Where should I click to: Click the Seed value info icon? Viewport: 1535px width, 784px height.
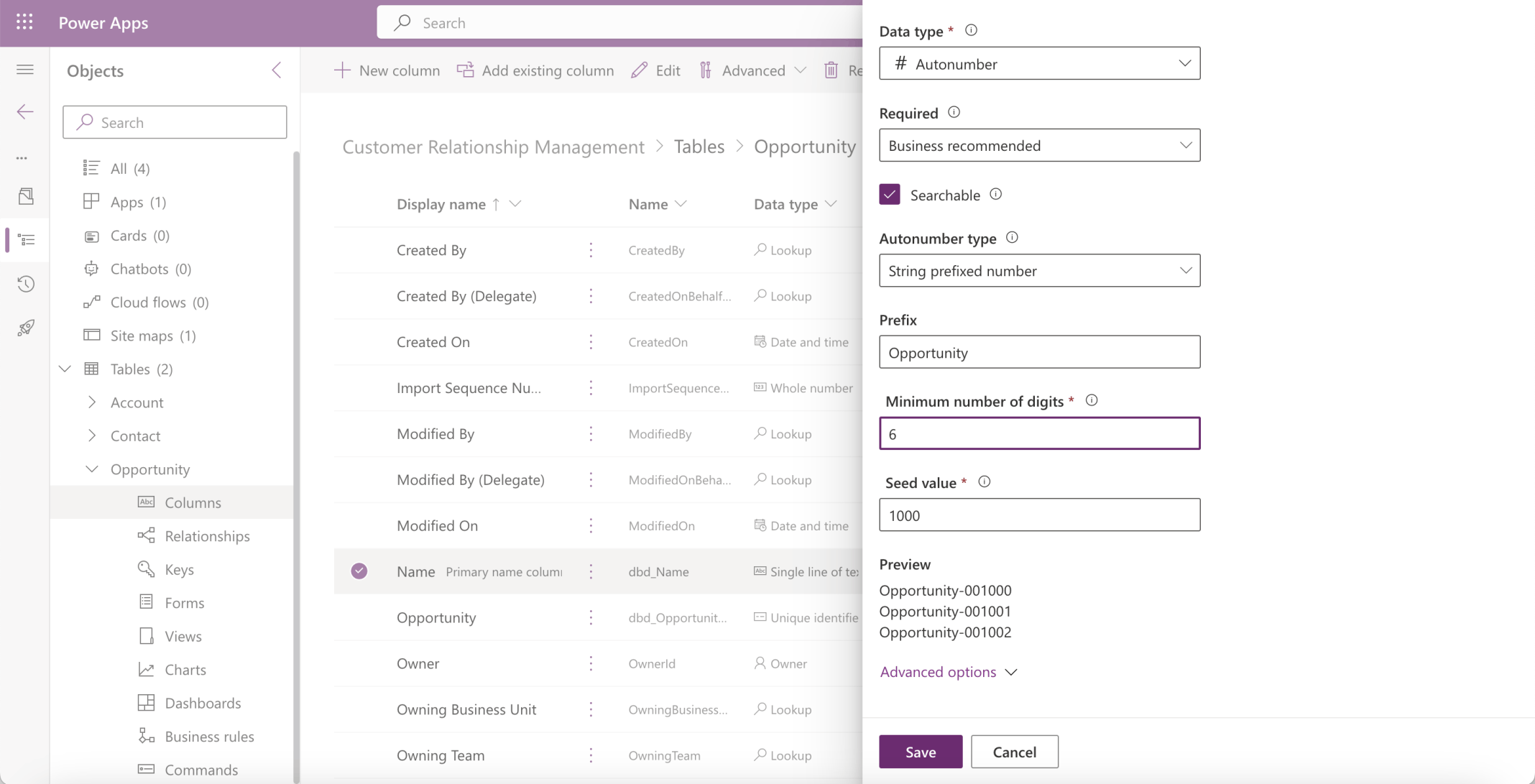point(985,482)
